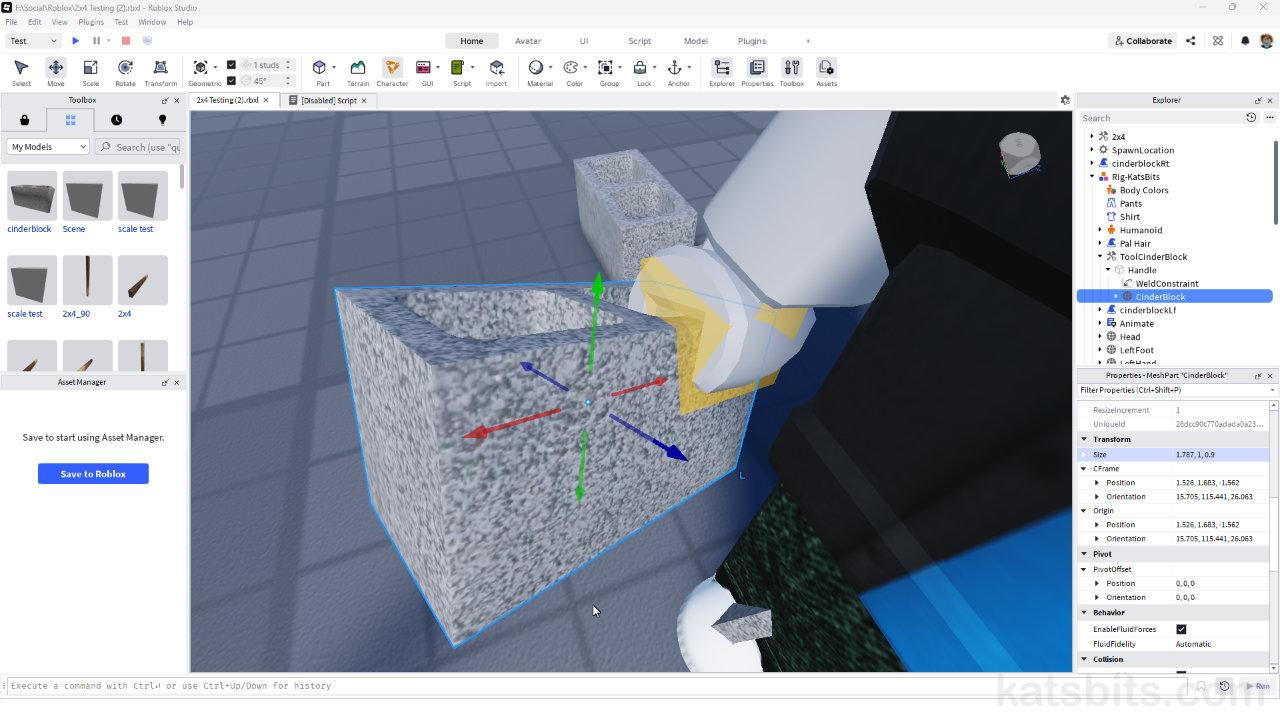1280x720 pixels.
Task: Stop the running test
Action: 126,41
